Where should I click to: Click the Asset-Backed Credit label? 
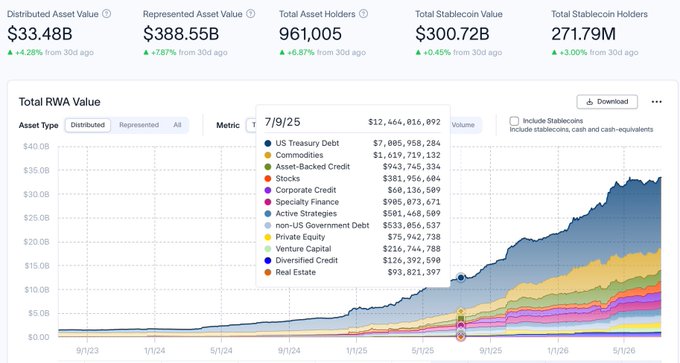(312, 167)
